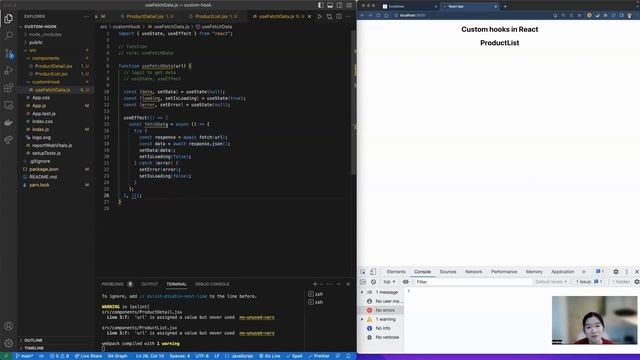Image resolution: width=640 pixels, height=360 pixels.
Task: Click the Spaces: 4 indentation setting
Action: pos(180,356)
